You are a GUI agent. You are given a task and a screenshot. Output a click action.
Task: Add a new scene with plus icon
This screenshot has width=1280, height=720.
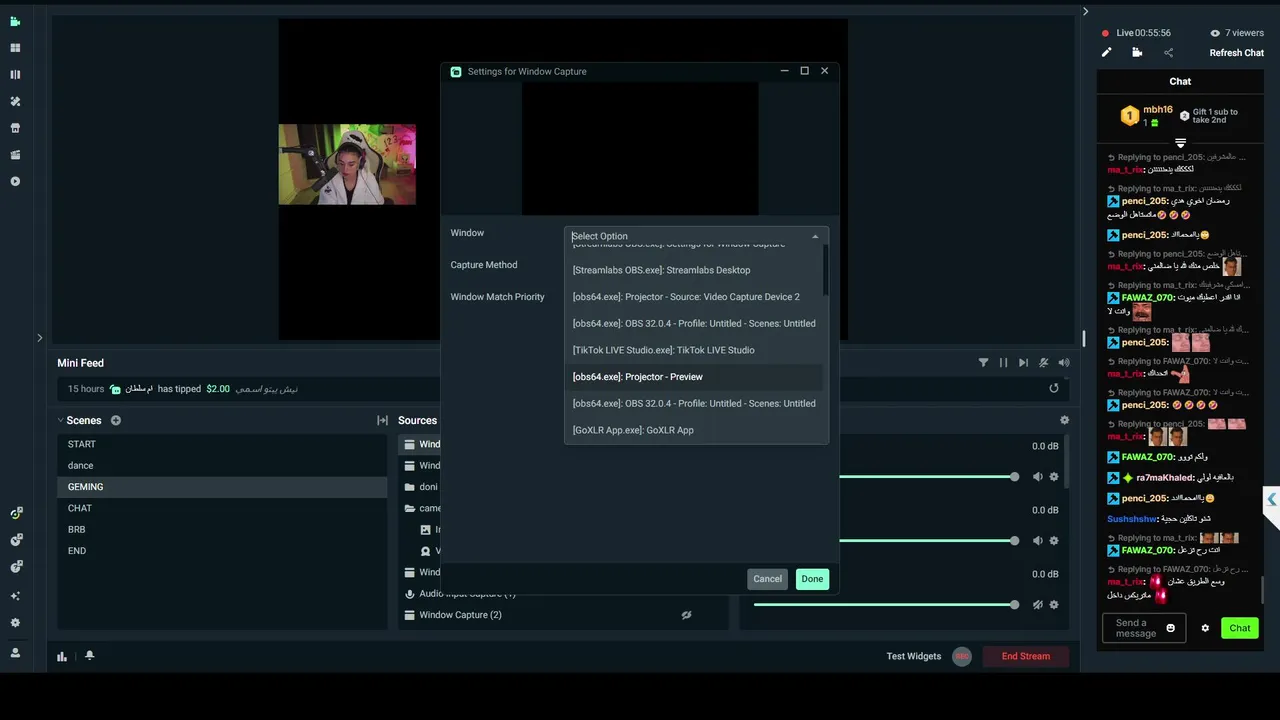pyautogui.click(x=116, y=420)
